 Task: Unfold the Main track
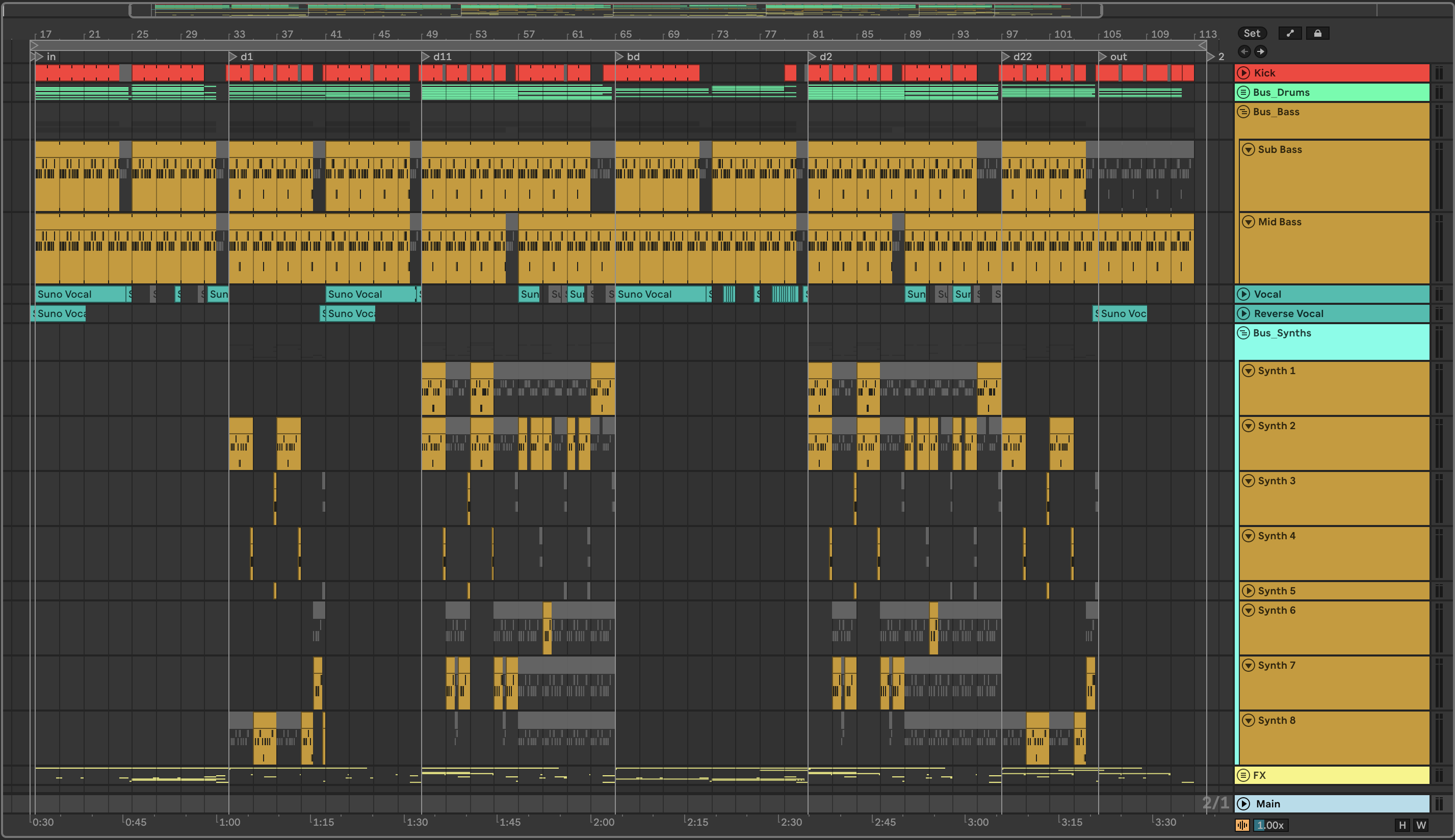tap(1244, 804)
